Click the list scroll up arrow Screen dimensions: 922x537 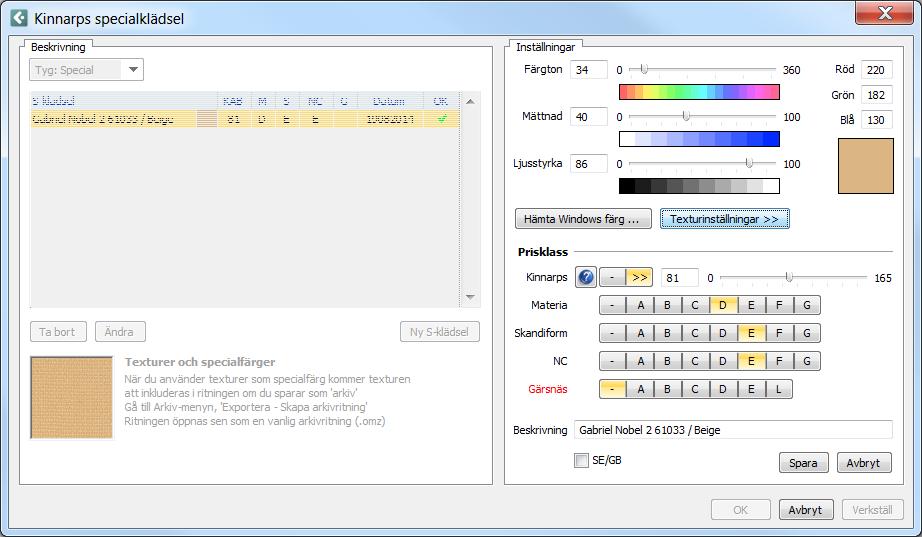pyautogui.click(x=470, y=101)
